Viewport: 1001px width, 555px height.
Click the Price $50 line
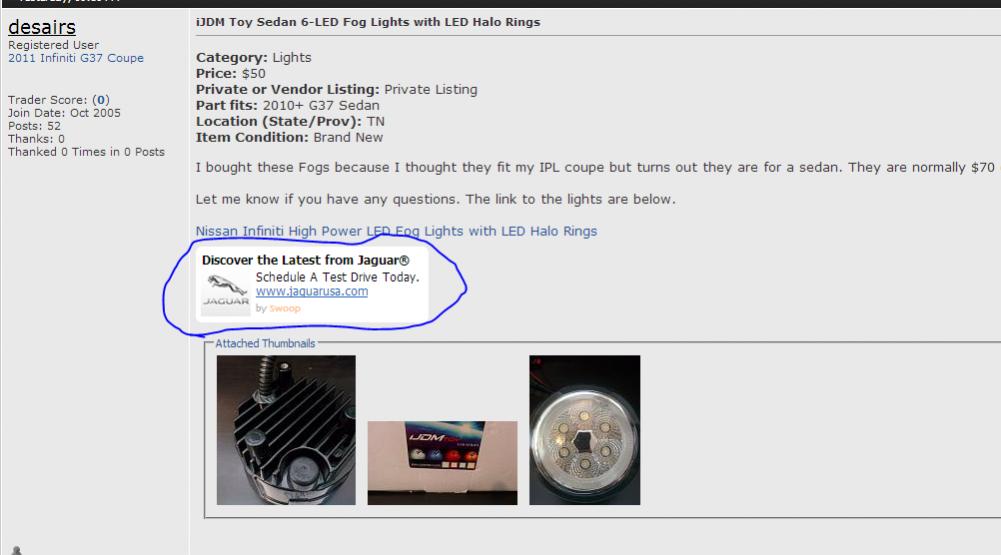(230, 73)
